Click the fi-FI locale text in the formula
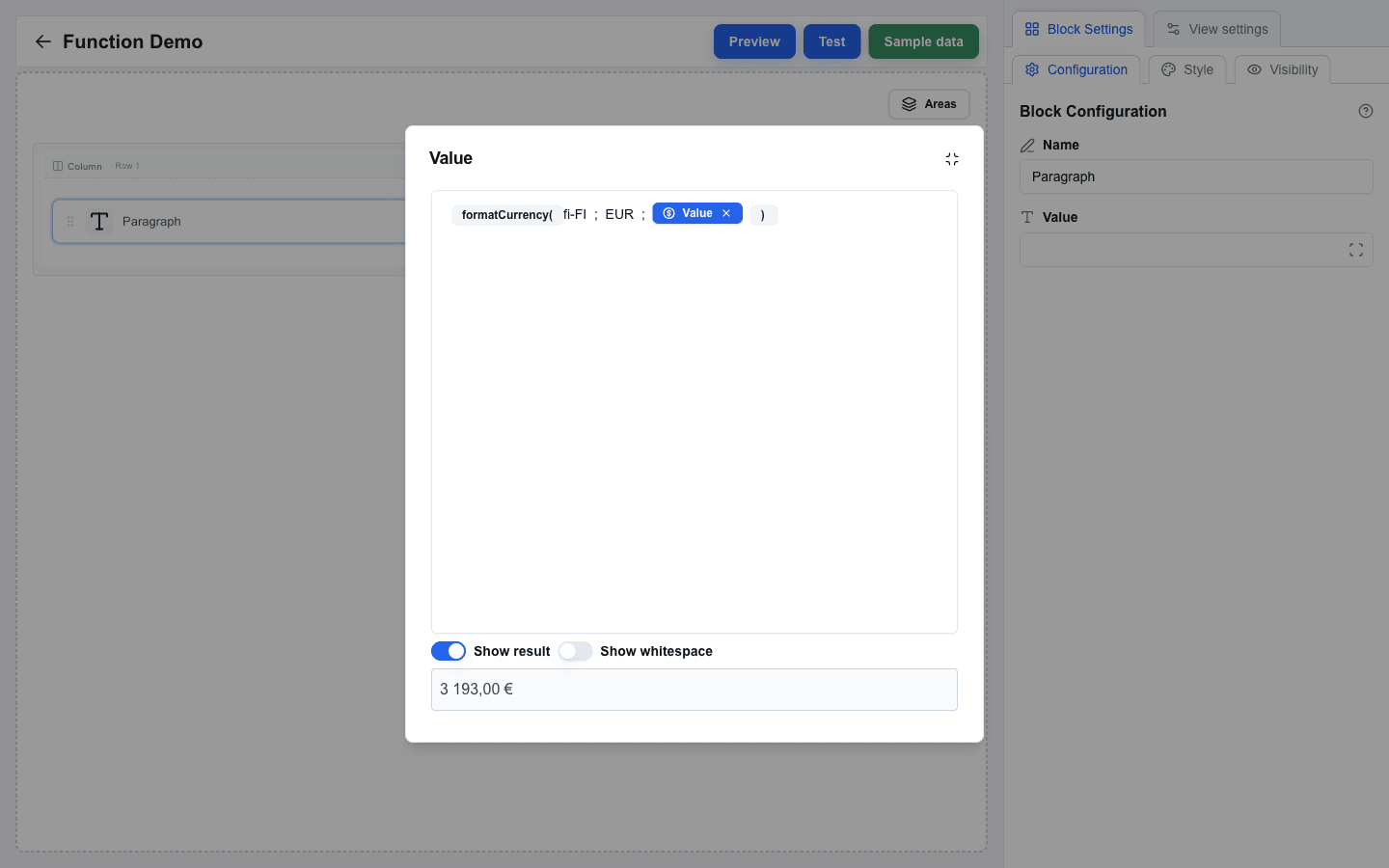The width and height of the screenshot is (1389, 868). 575,214
